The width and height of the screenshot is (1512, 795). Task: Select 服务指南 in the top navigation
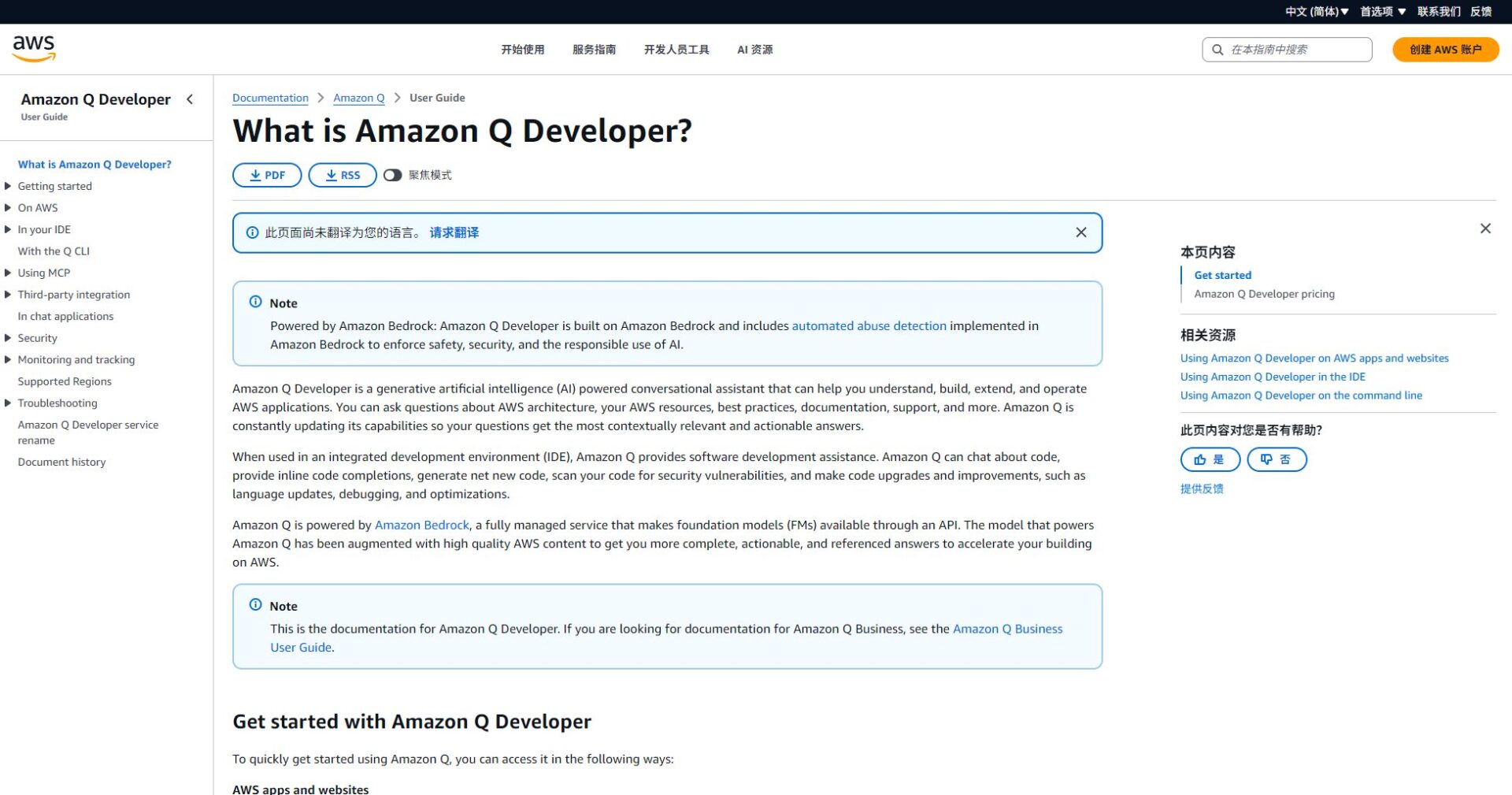click(x=595, y=49)
